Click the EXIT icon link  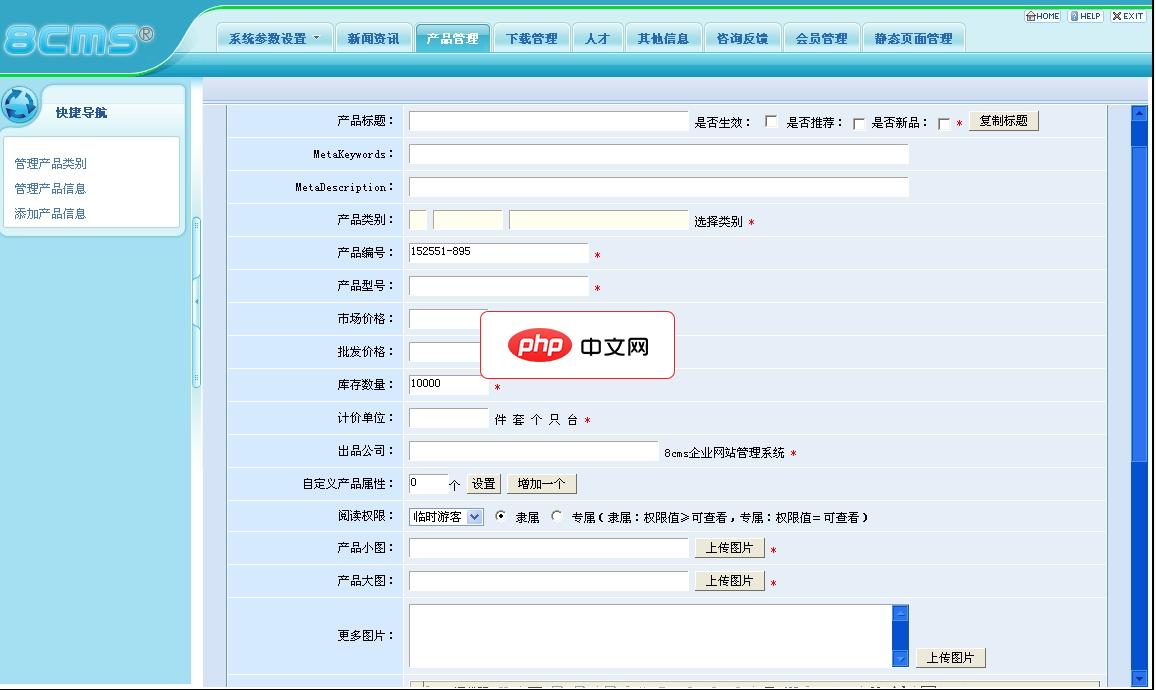[x=1128, y=15]
